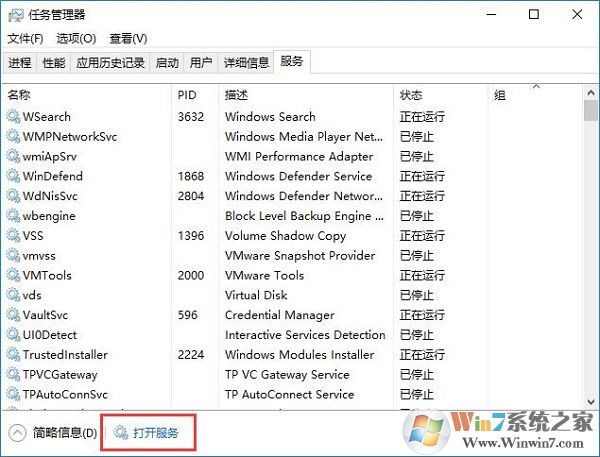Click the gear icon beside TPVCGateway
Screen dimensions: 600x457
pos(13,374)
